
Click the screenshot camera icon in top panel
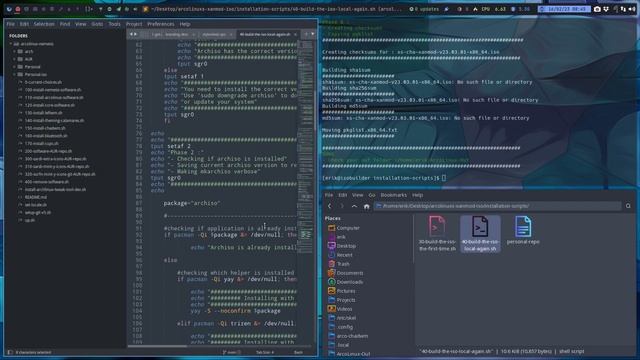pos(597,9)
